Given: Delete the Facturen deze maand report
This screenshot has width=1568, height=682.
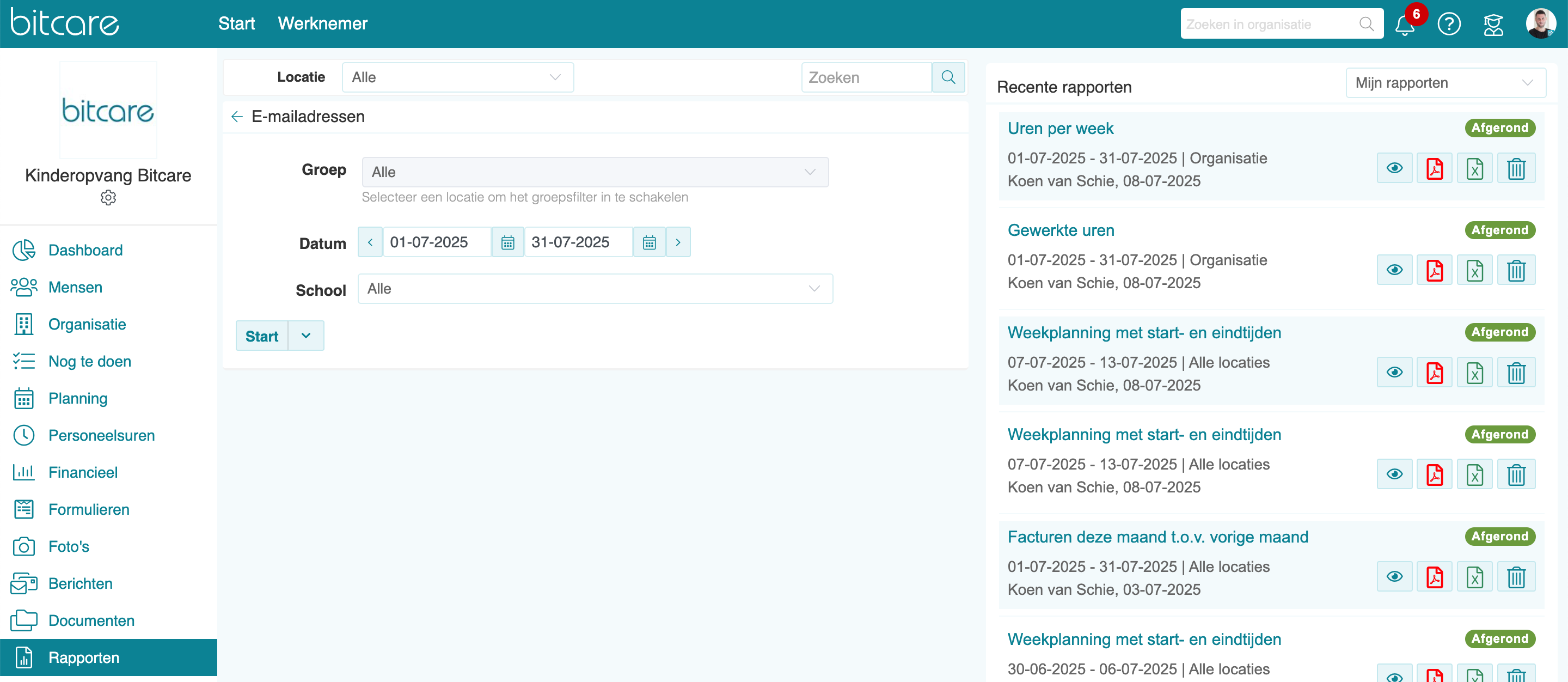Looking at the screenshot, I should pos(1516,577).
